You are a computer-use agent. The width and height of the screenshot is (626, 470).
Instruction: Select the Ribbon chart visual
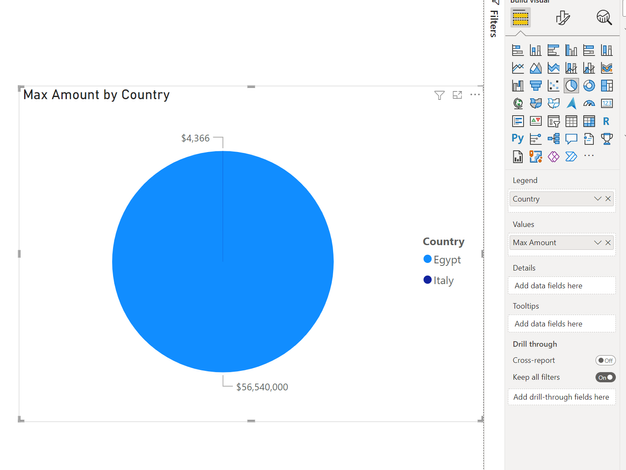(x=606, y=68)
